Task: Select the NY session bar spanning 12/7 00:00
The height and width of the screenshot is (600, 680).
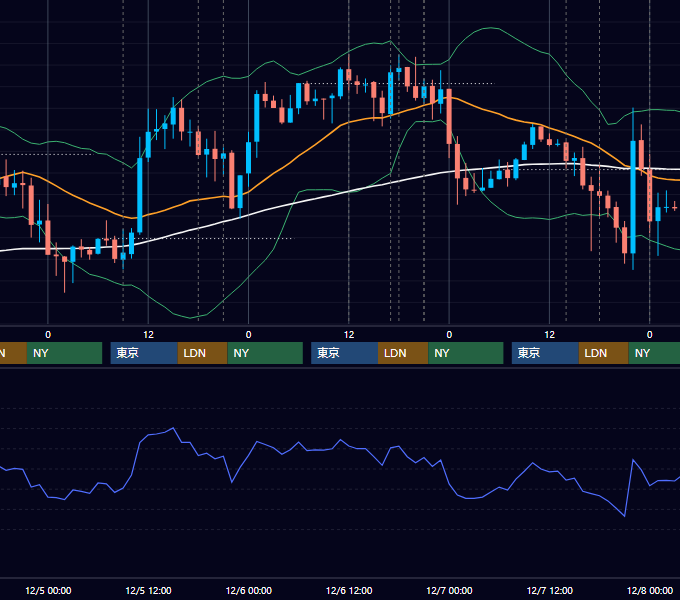Action: (x=465, y=353)
